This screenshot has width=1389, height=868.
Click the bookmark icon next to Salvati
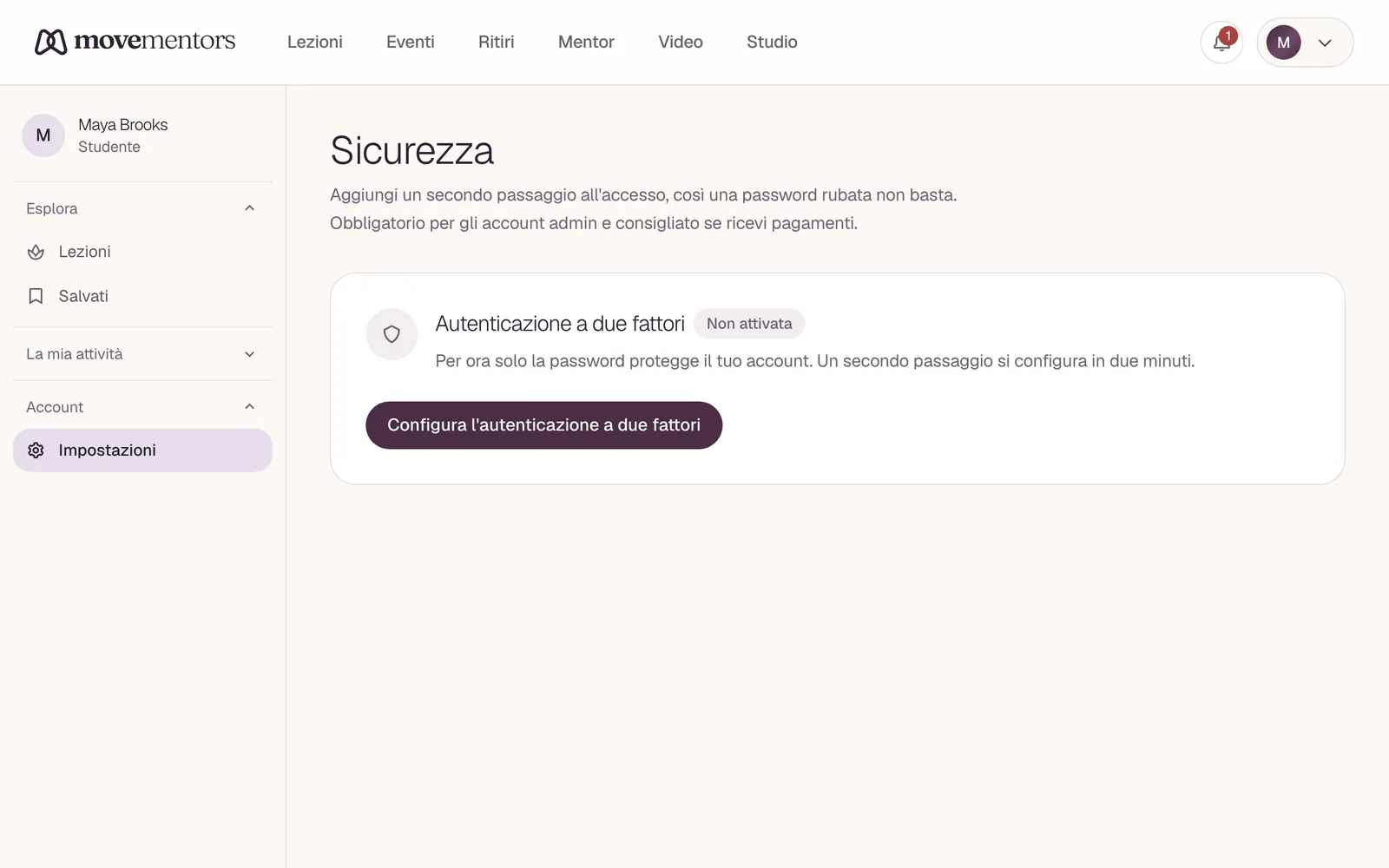(x=36, y=296)
